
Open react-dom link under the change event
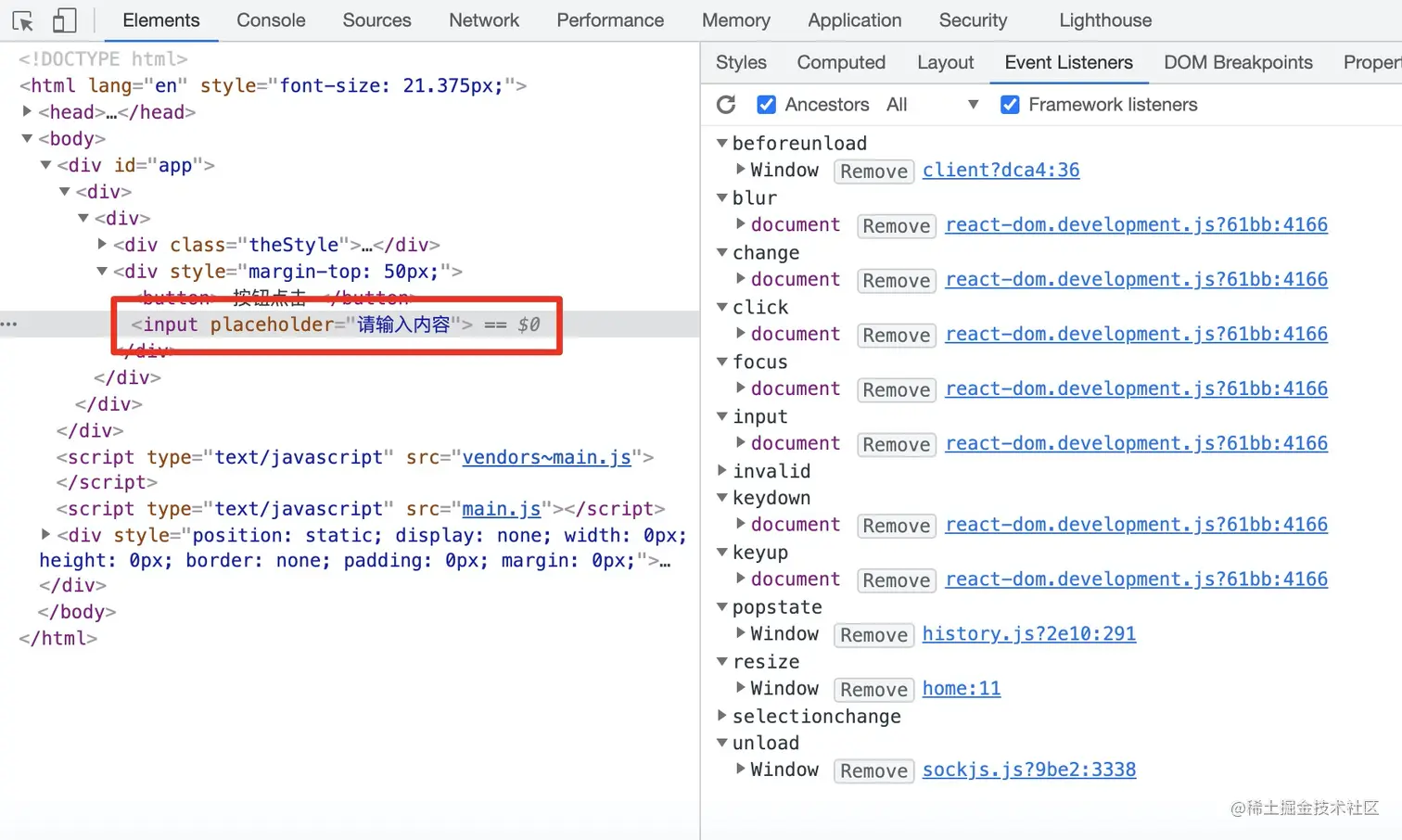tap(1136, 279)
